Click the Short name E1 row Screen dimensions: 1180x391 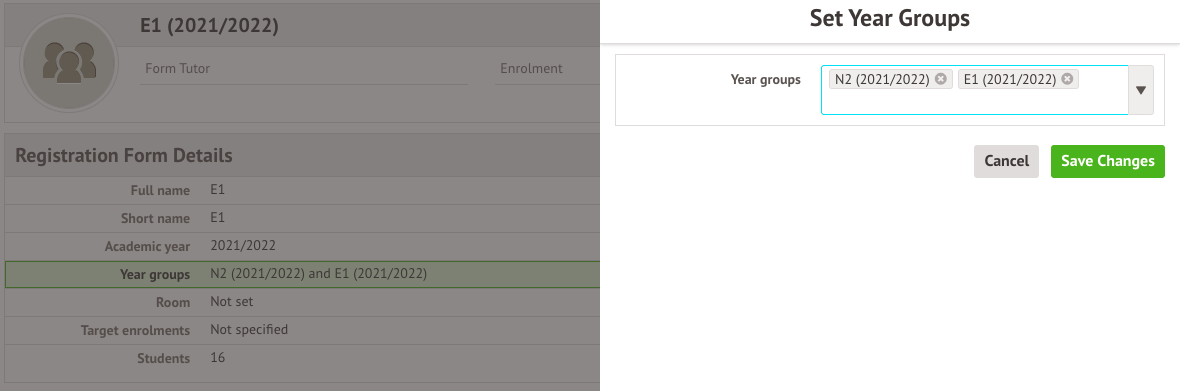point(303,218)
